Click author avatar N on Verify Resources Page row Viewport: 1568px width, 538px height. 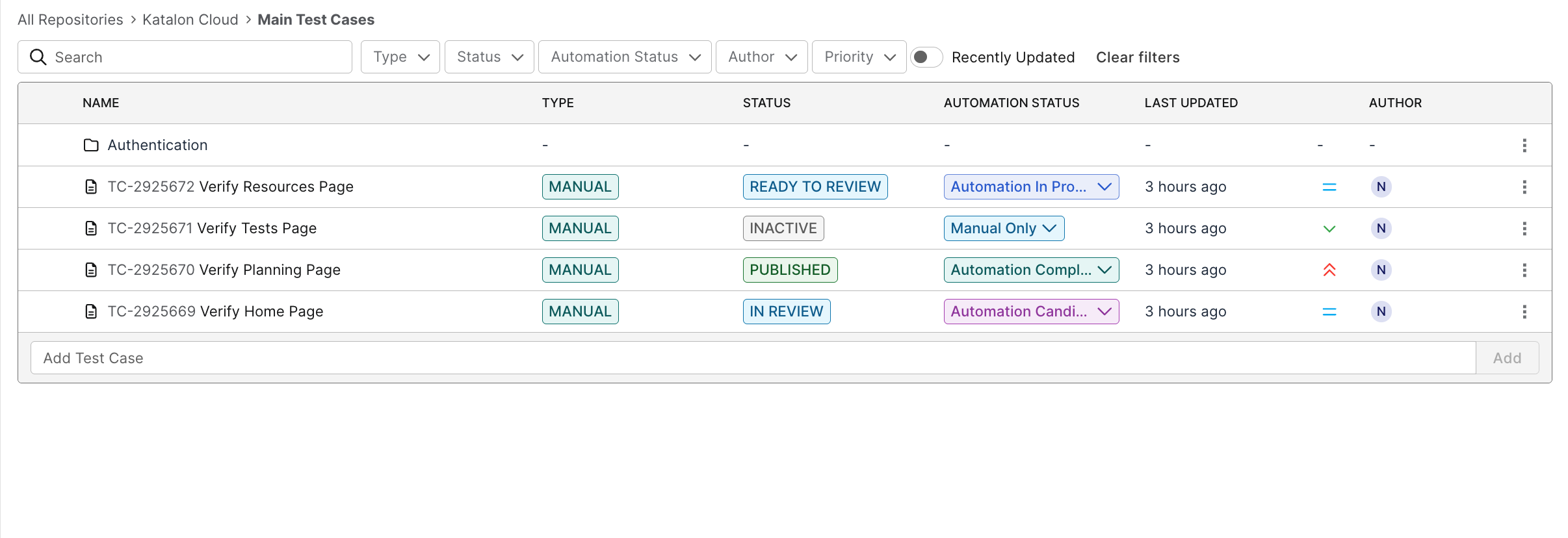click(1381, 187)
